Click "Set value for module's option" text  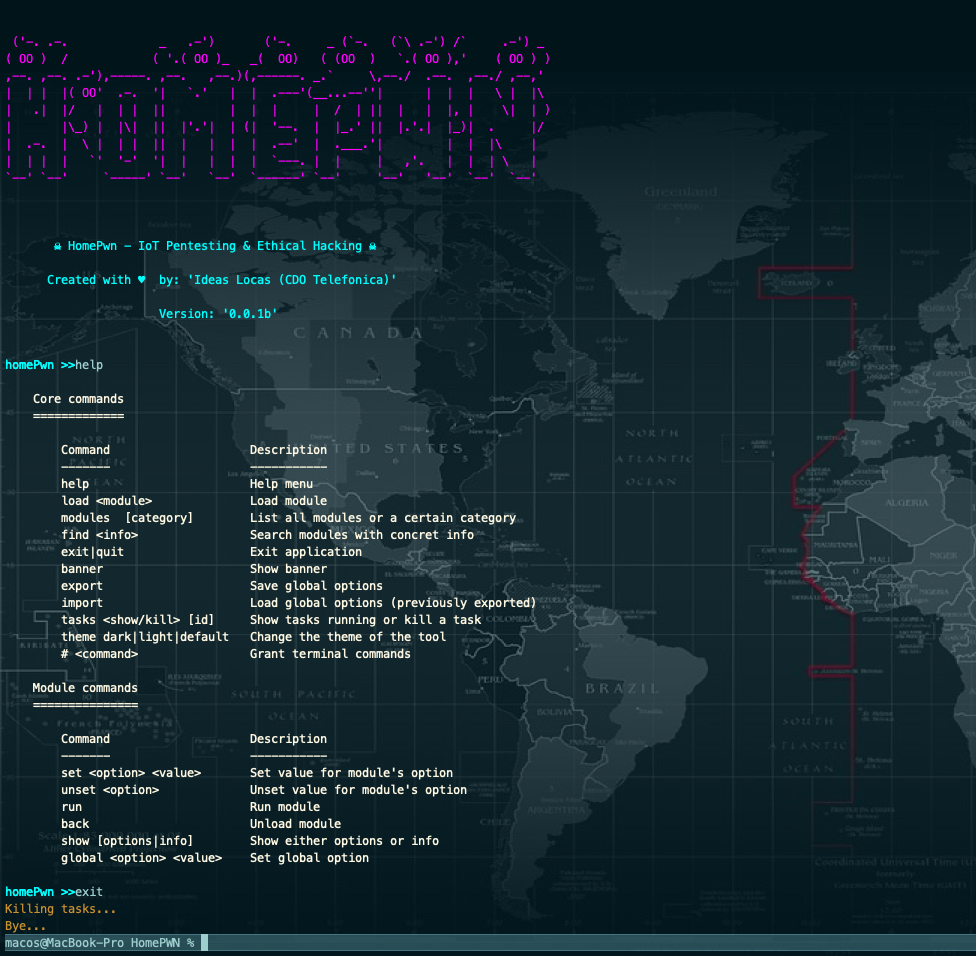tap(351, 772)
